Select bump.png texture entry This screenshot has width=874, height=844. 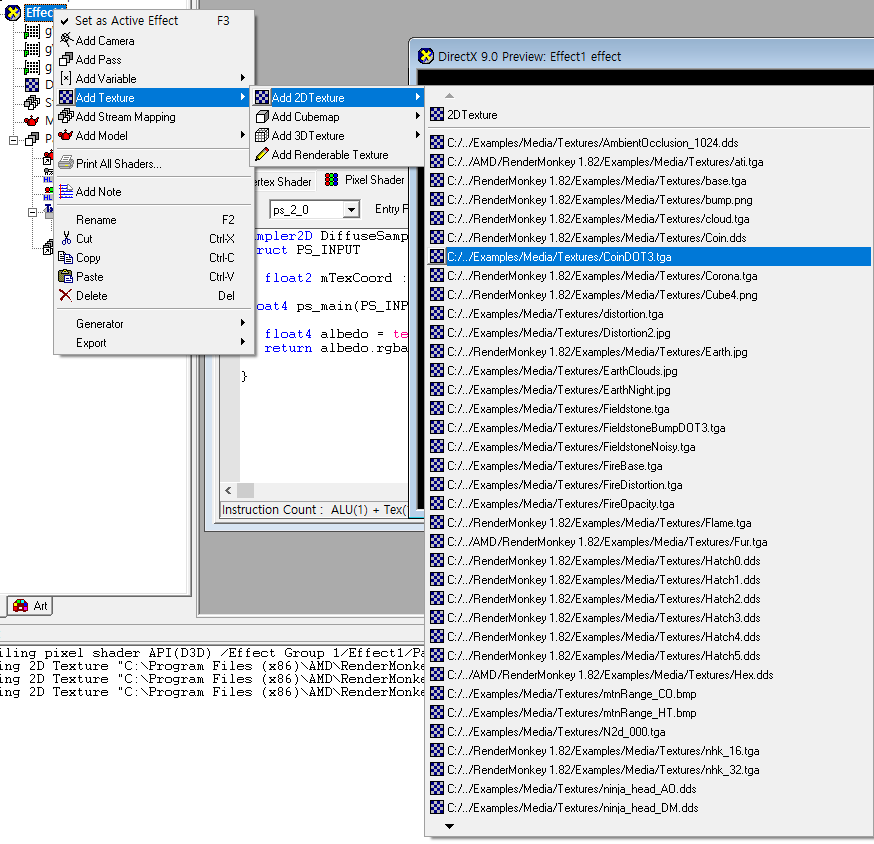point(650,200)
